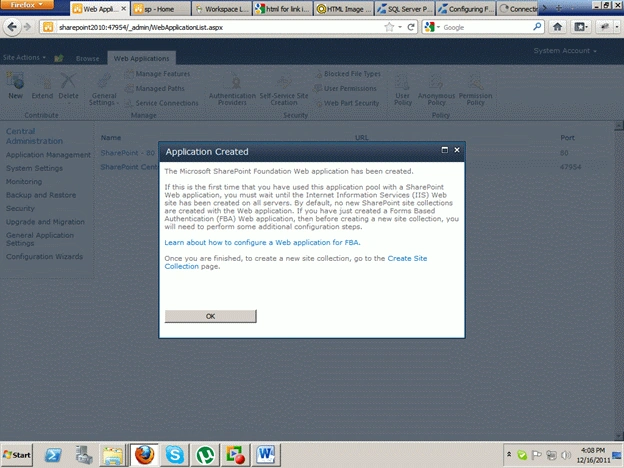Open the search engine selector dropdown

click(x=432, y=27)
